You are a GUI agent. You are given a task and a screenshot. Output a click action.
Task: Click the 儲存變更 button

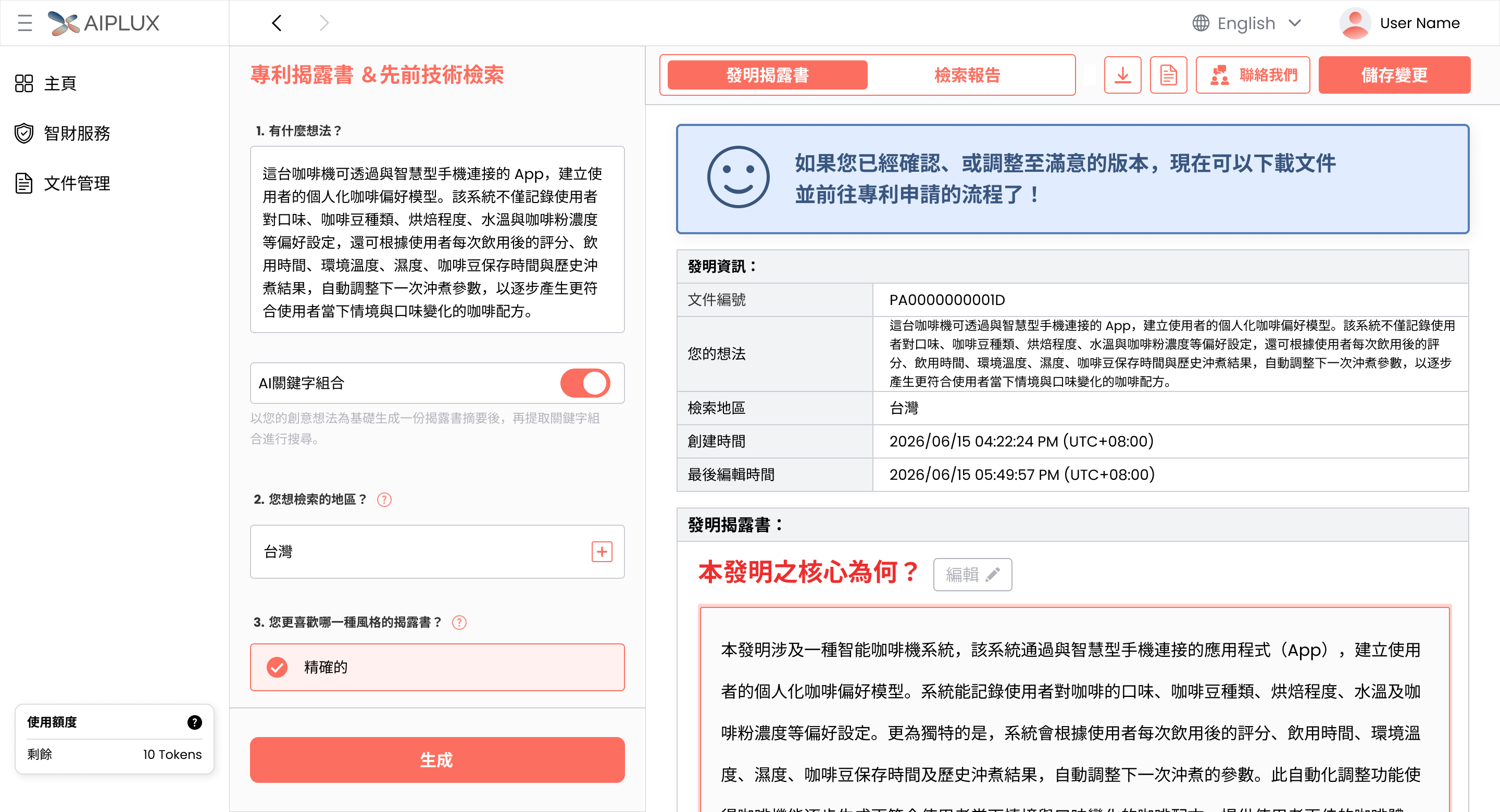1394,75
